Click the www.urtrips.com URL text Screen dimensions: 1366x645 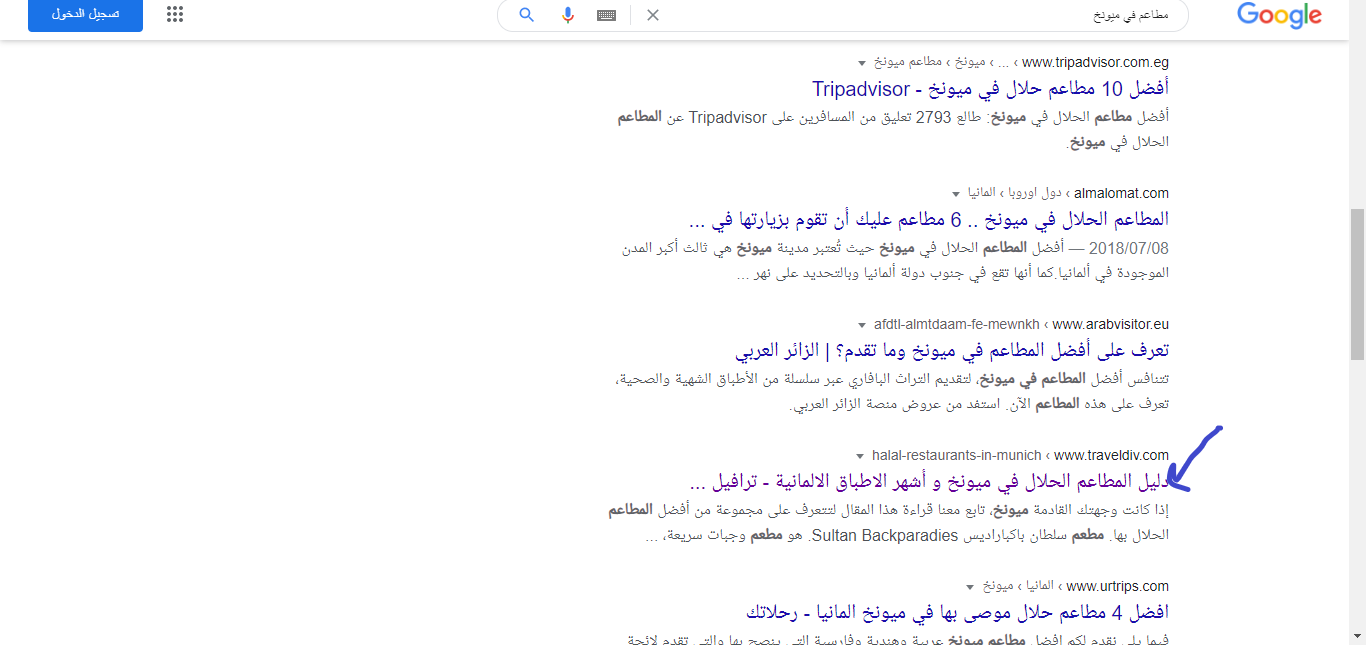pos(1117,586)
